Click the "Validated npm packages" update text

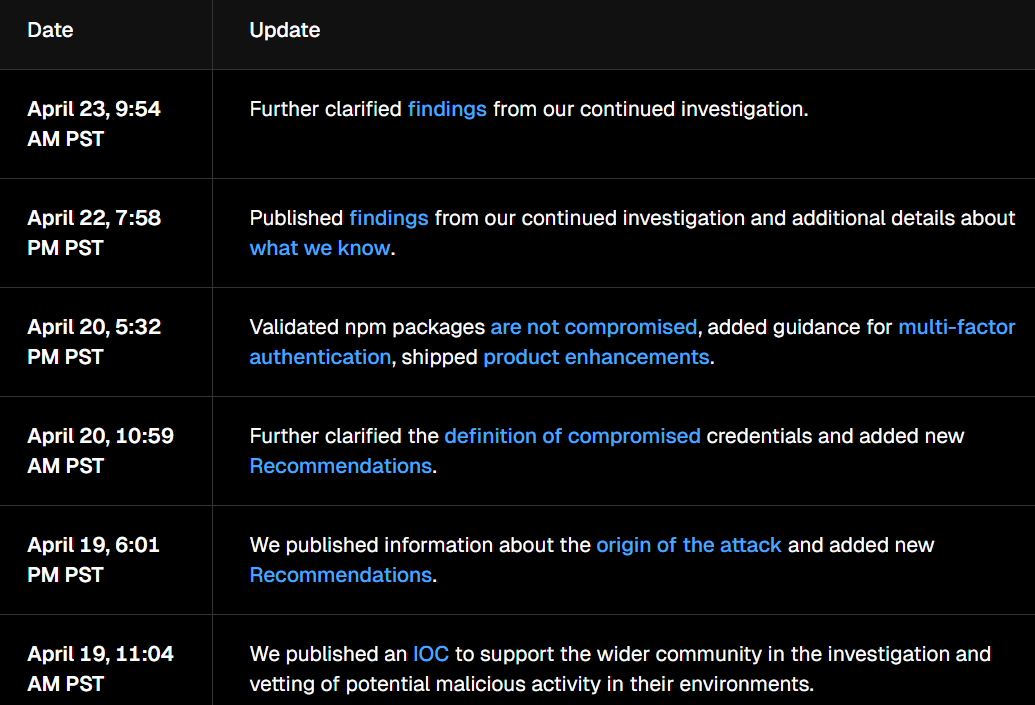pyautogui.click(x=366, y=327)
